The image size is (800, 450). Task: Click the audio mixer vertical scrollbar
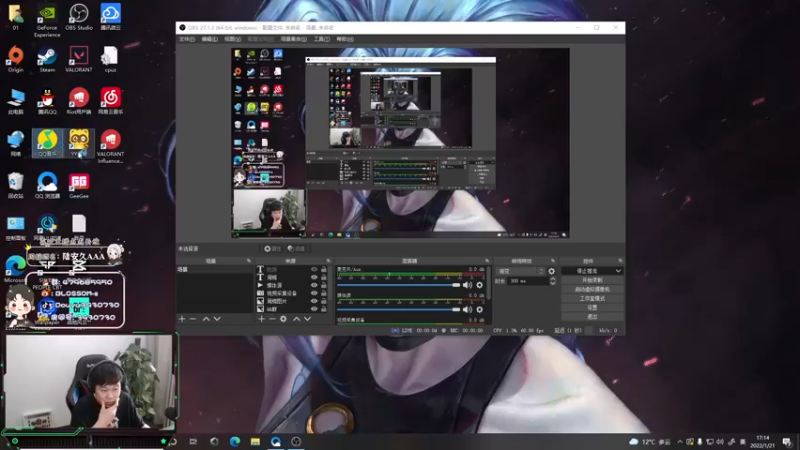coord(489,283)
